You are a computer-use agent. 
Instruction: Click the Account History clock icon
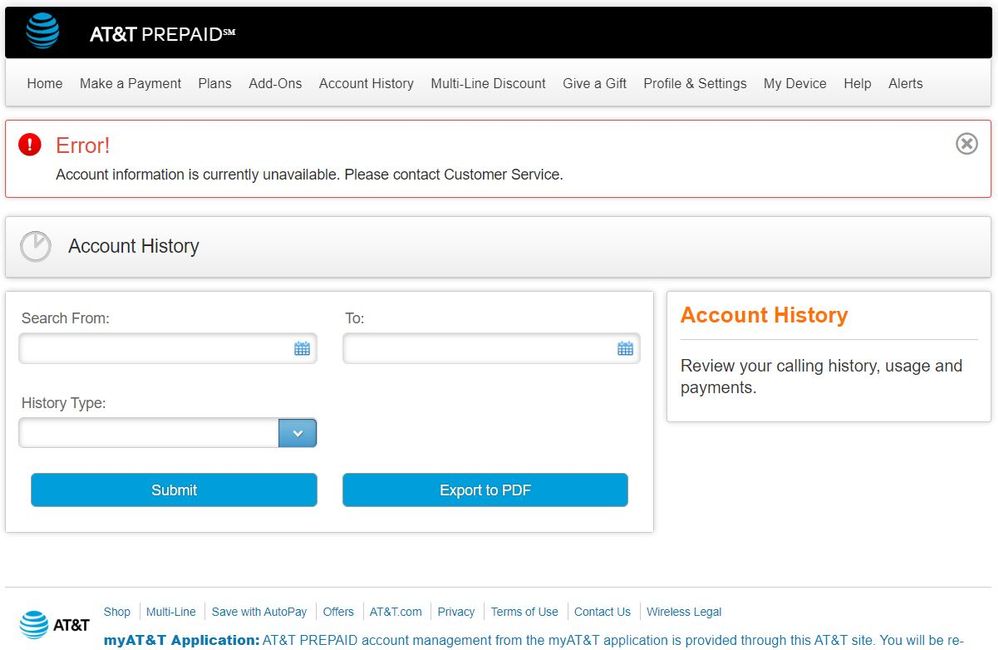point(36,247)
